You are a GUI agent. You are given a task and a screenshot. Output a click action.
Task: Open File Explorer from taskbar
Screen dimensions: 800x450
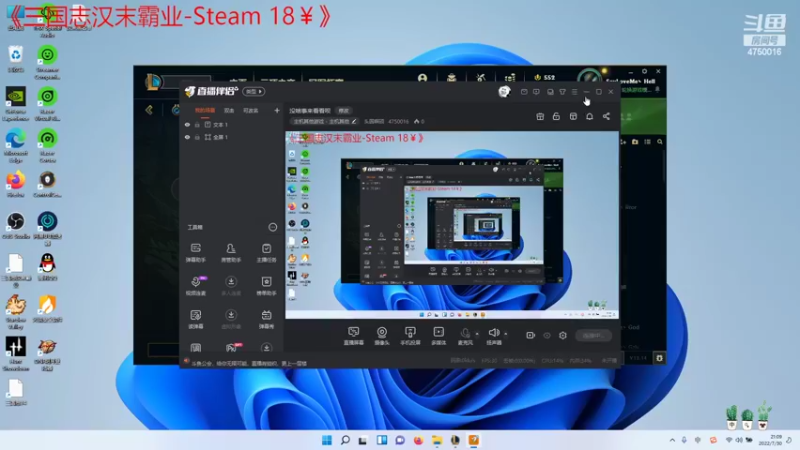pos(437,440)
